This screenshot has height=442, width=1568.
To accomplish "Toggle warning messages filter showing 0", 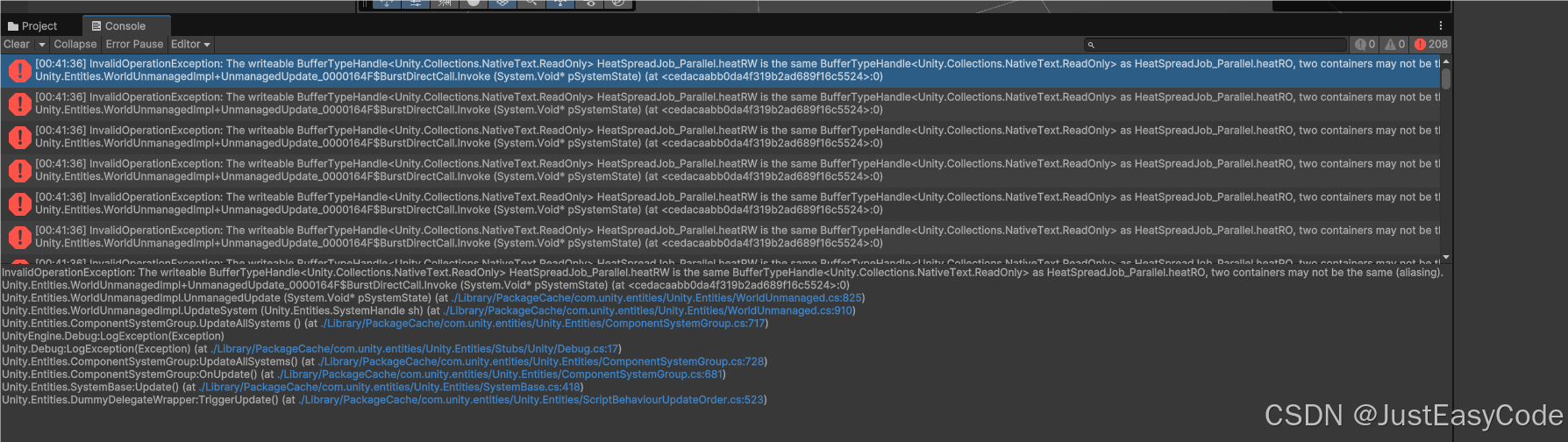I will [x=1394, y=44].
